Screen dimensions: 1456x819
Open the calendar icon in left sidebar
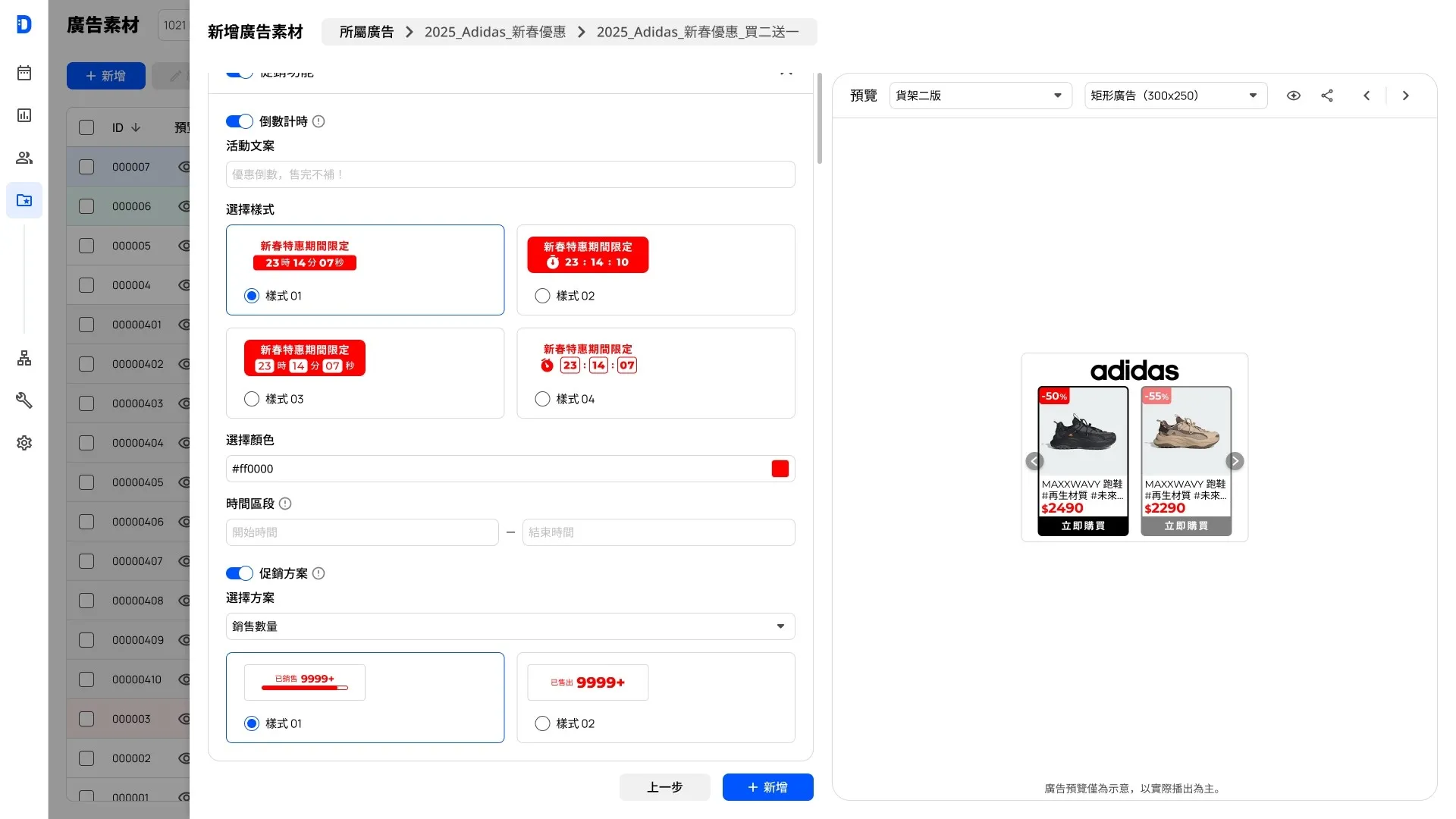[x=24, y=73]
